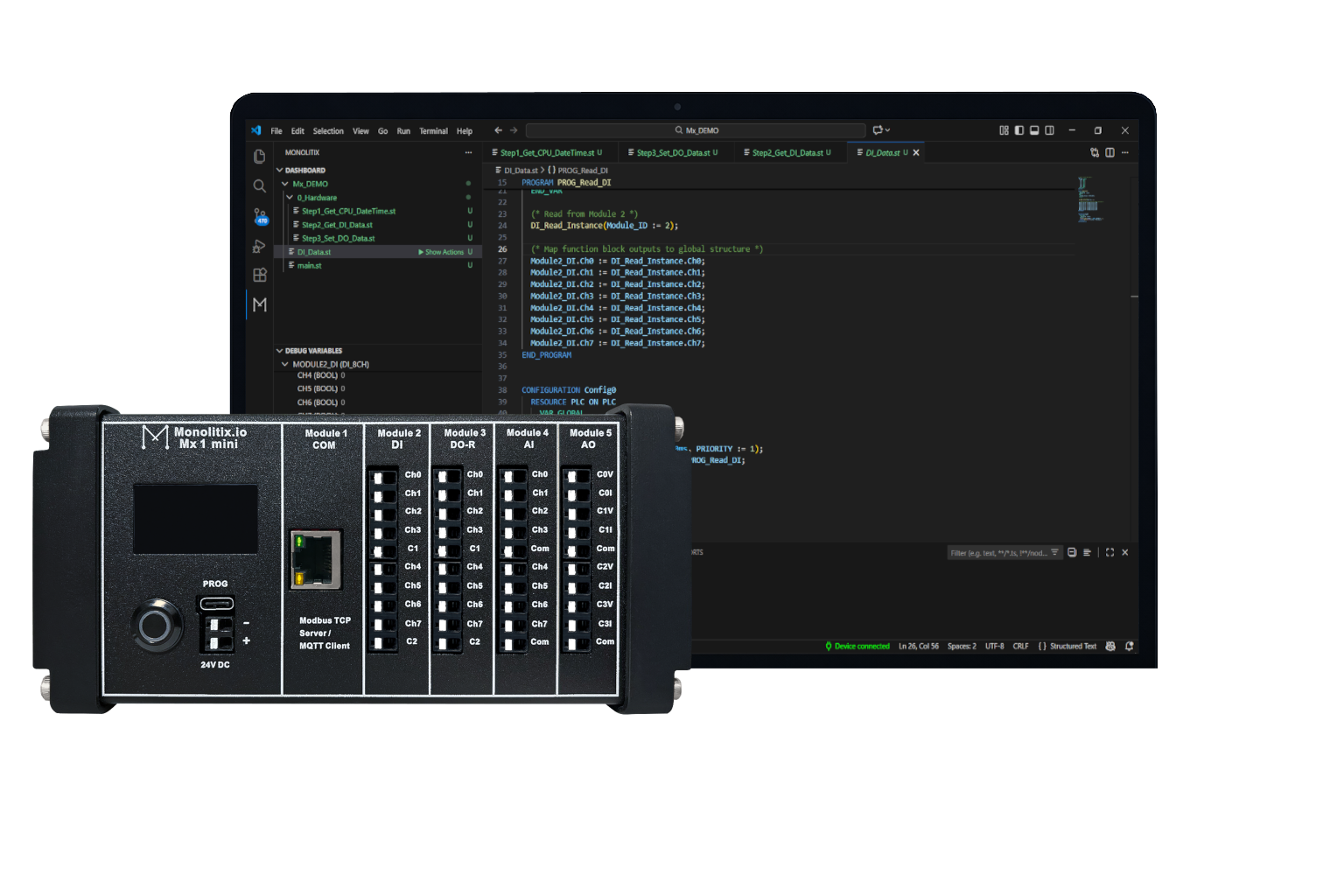This screenshot has height=896, width=1344.
Task: Toggle the bottom panel visibility
Action: [x=1034, y=130]
